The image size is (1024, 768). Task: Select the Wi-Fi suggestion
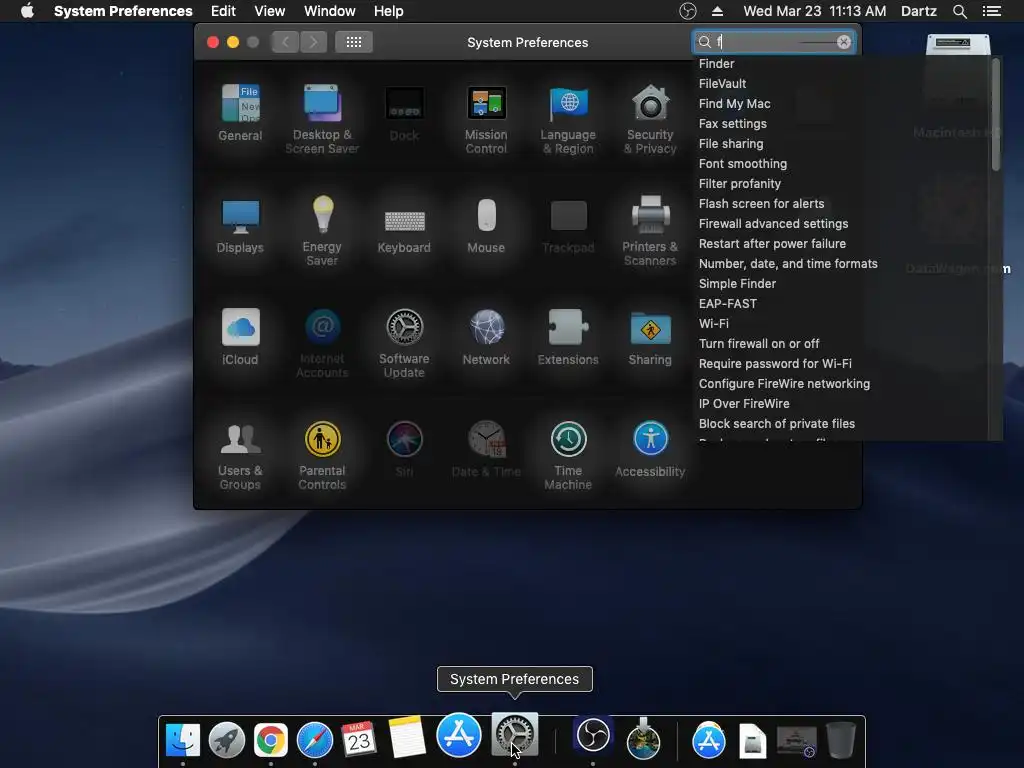(714, 323)
